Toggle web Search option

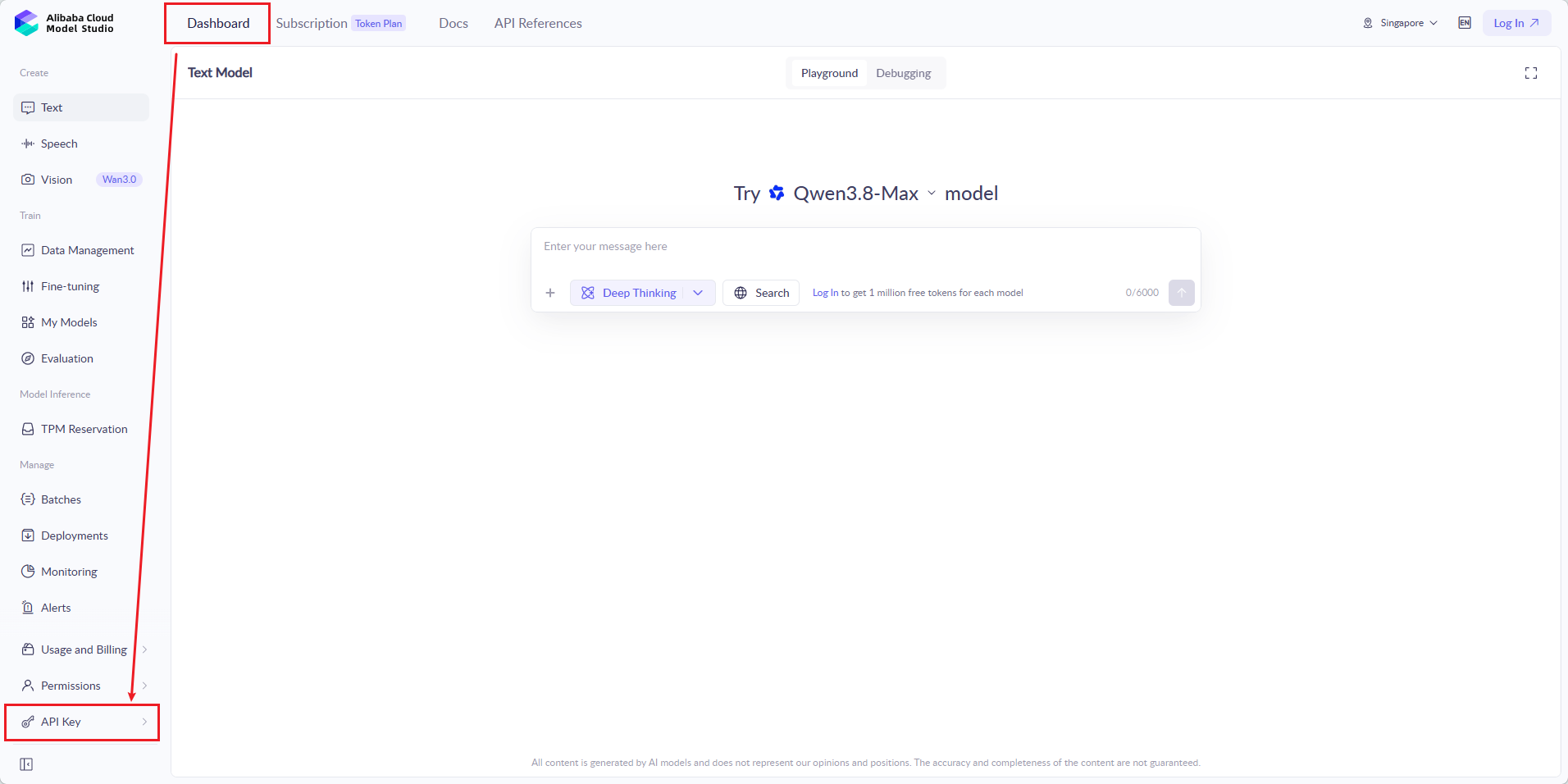click(761, 293)
